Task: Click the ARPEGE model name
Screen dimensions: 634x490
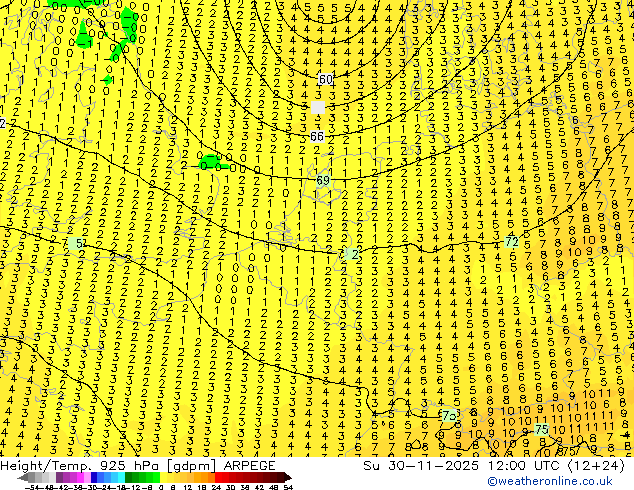Action: [249, 466]
